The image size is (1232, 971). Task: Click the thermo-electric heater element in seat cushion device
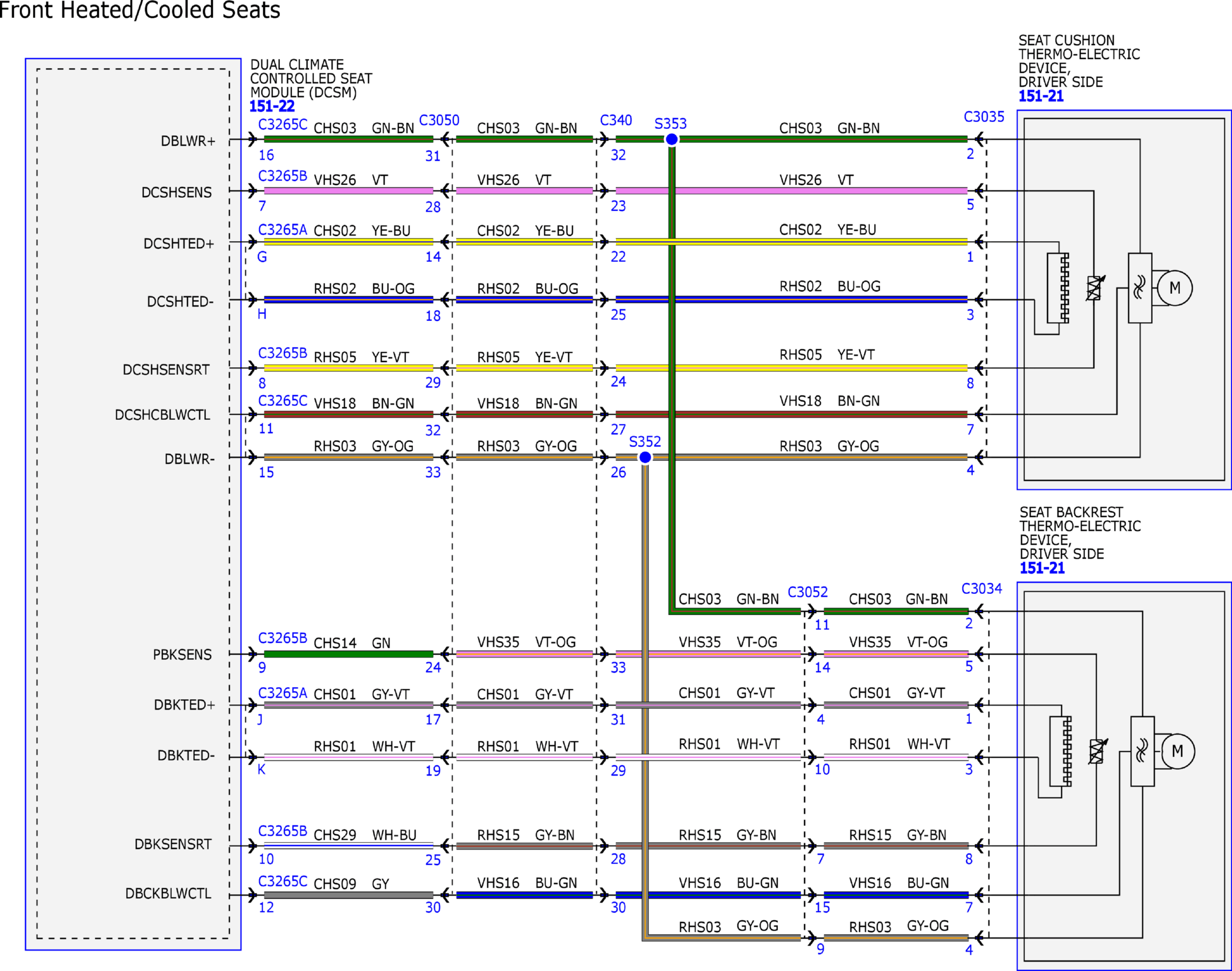[x=1058, y=288]
